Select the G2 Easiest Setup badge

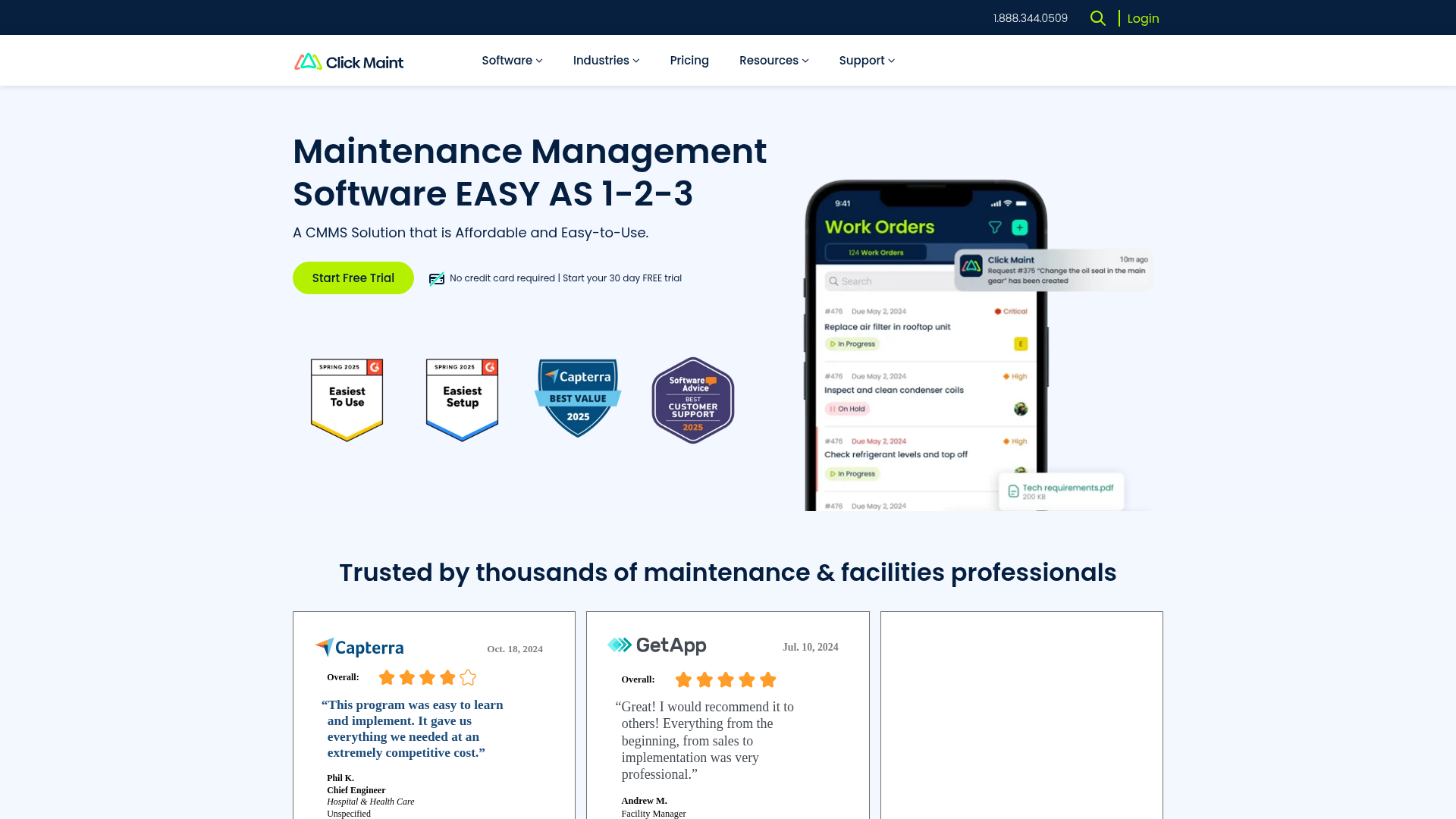coord(461,400)
